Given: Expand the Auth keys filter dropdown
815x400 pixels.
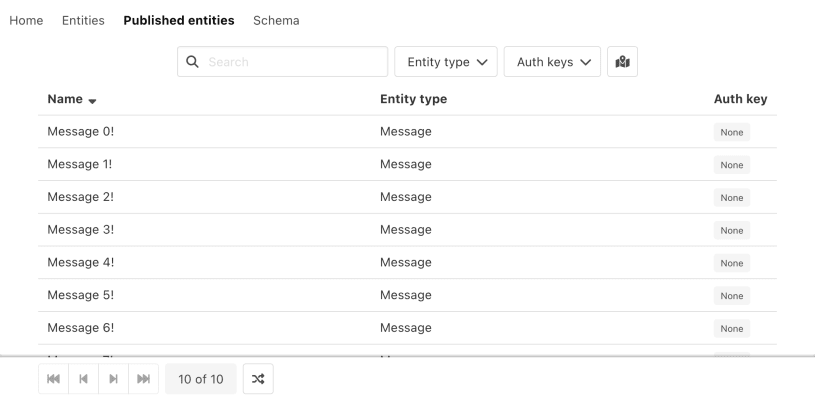Looking at the screenshot, I should pyautogui.click(x=552, y=62).
